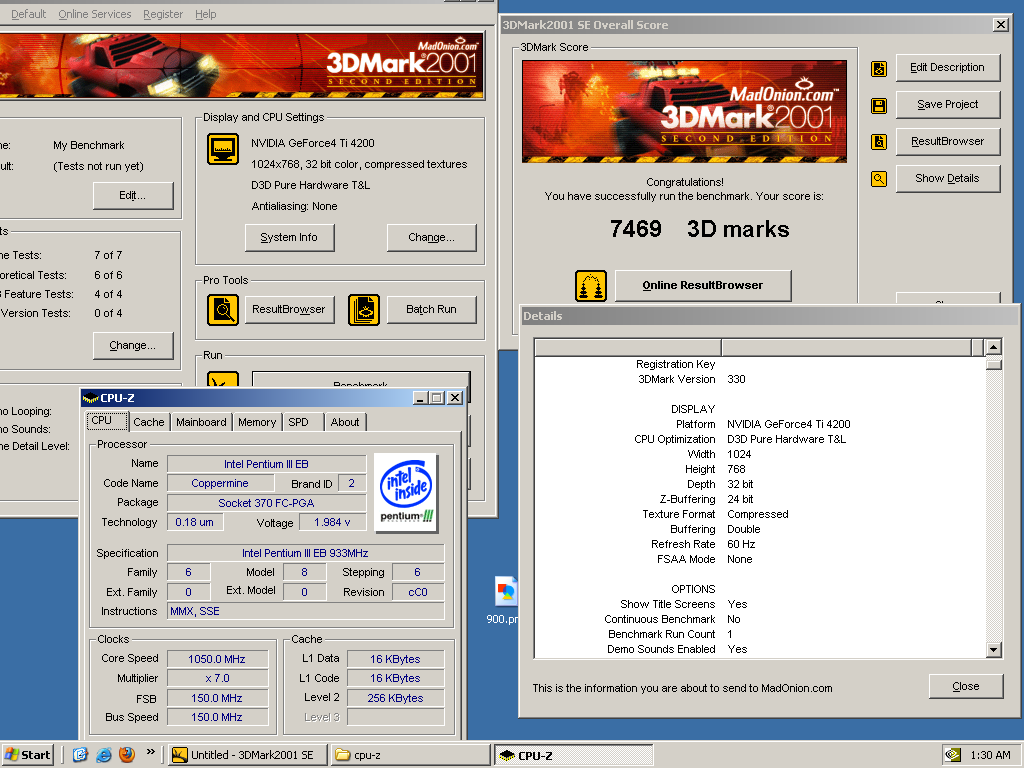The width and height of the screenshot is (1024, 768).
Task: Click the Online ResultBrowser podium icon
Action: coord(591,285)
